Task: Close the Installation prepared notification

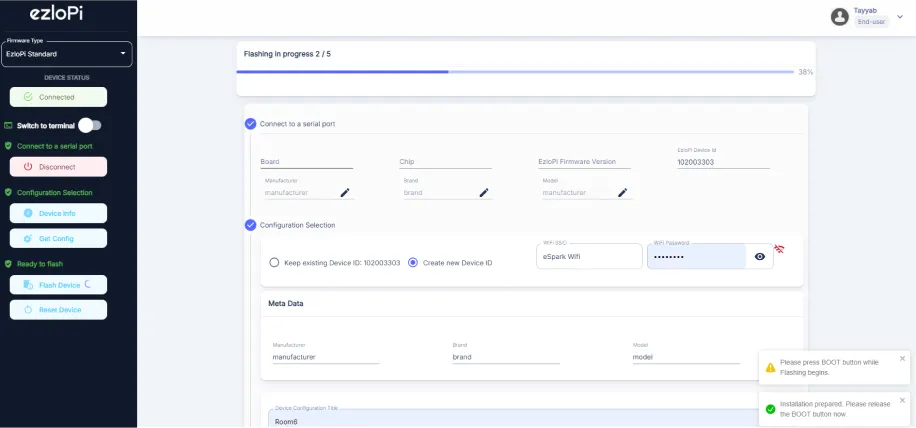Action: (x=902, y=401)
